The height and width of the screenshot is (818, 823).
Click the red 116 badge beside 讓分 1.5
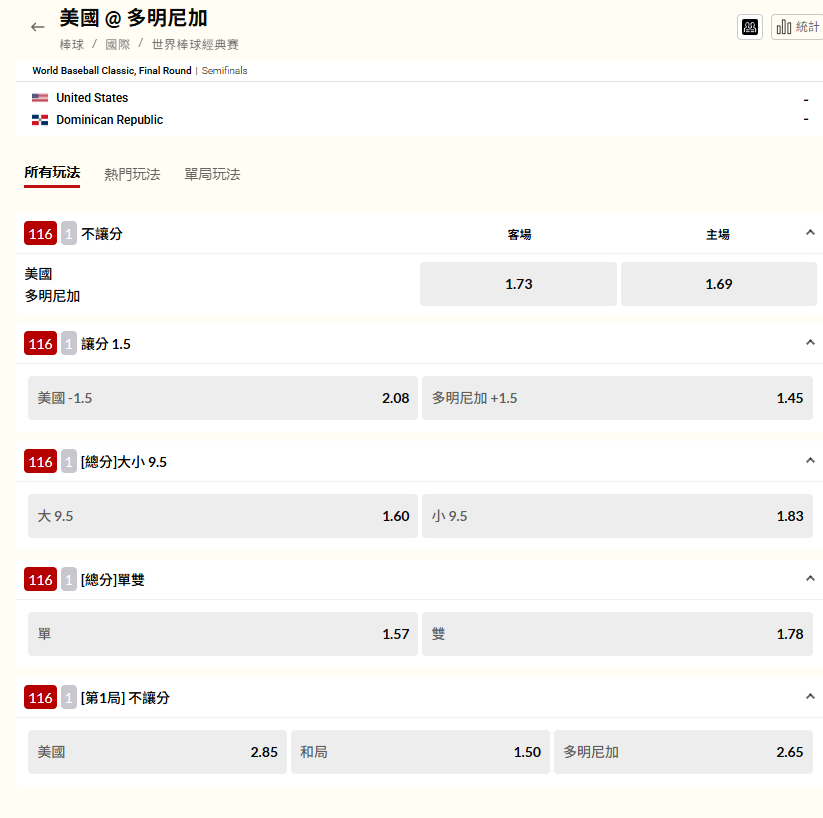pos(40,344)
